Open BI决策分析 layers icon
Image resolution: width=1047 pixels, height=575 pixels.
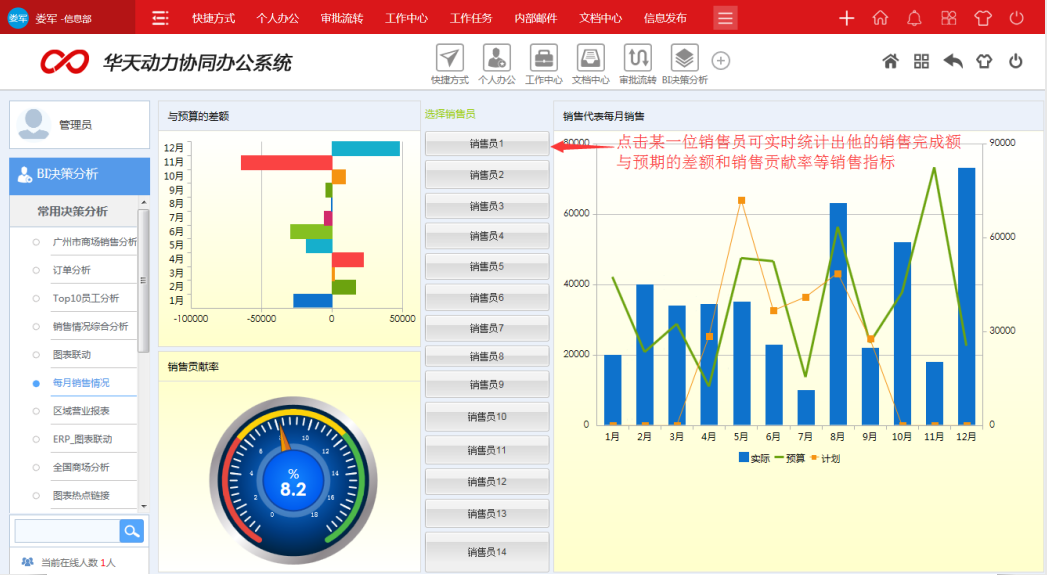(684, 58)
